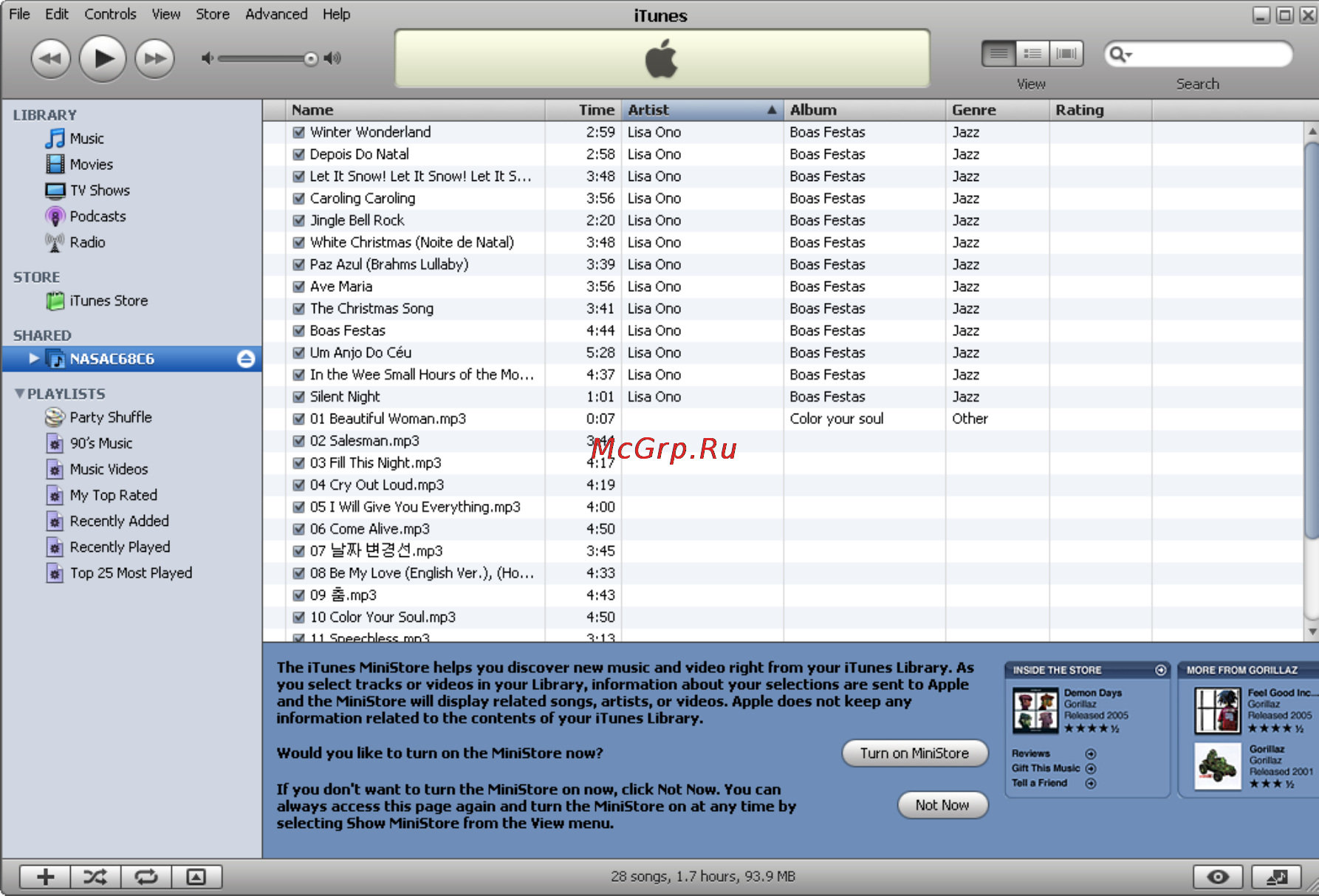Click the Play button
The image size is (1319, 896).
103,58
